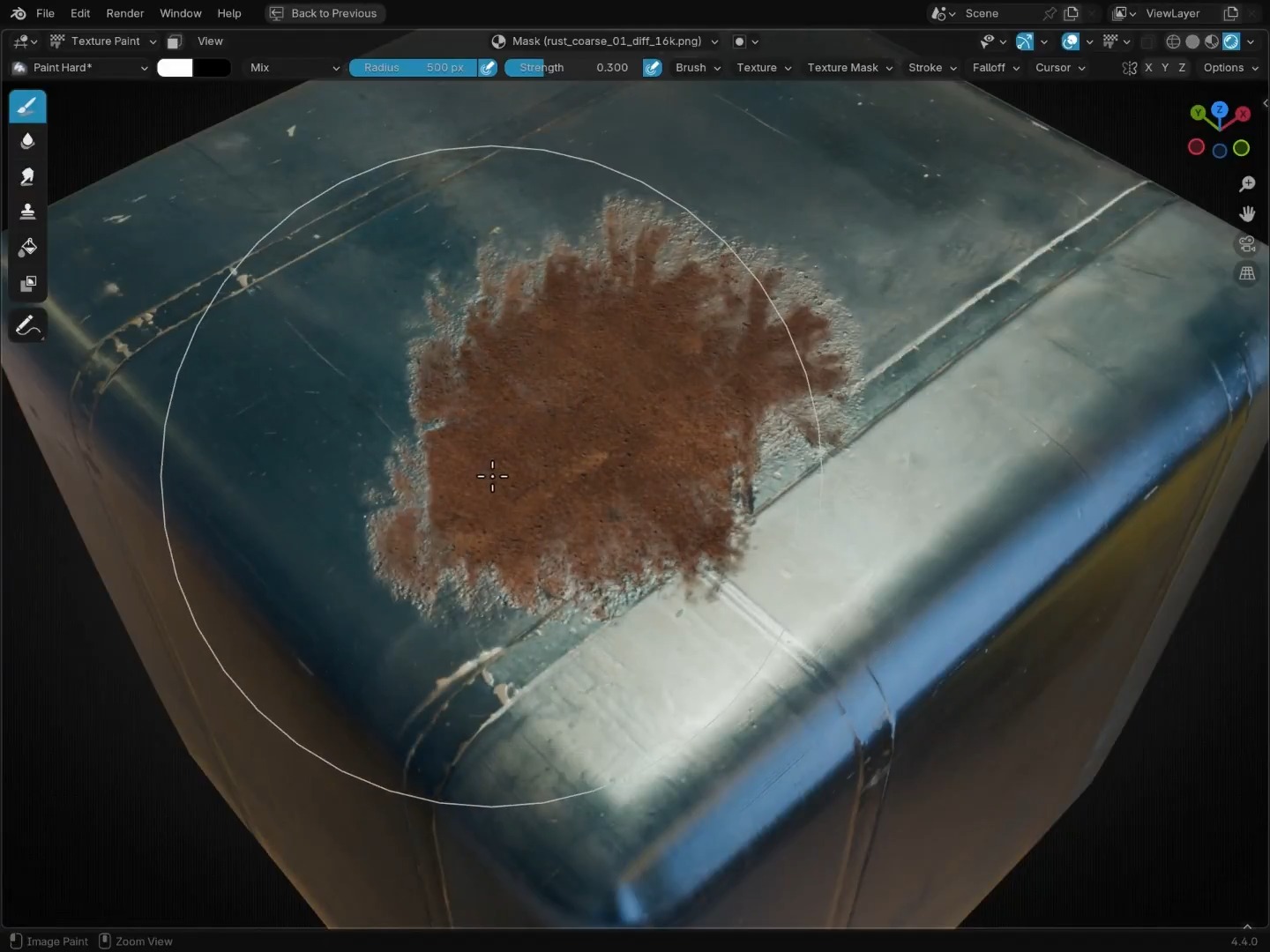This screenshot has height=952, width=1270.
Task: Open the Texture Paint mode dropdown
Action: [x=103, y=41]
